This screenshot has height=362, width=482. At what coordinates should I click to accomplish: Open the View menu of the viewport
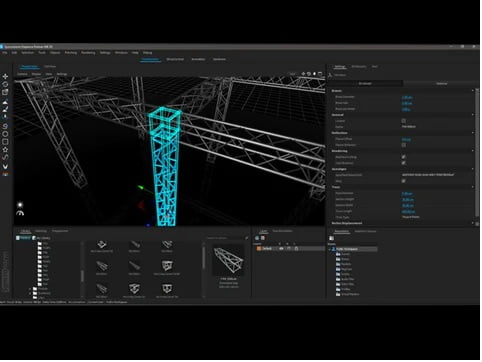point(49,74)
